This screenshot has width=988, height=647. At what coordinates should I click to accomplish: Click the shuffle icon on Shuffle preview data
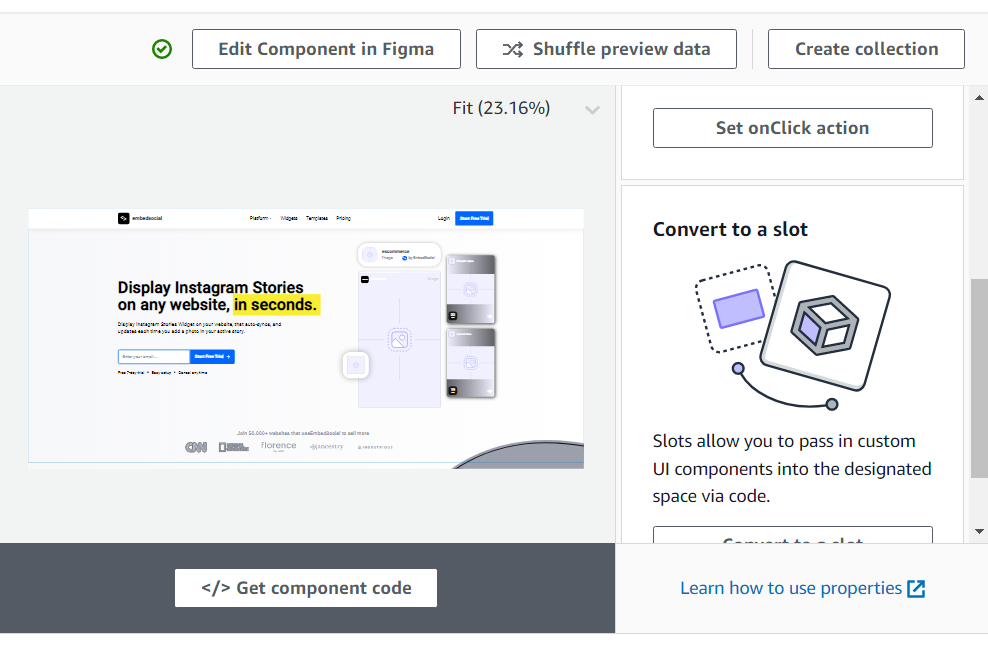(x=512, y=48)
